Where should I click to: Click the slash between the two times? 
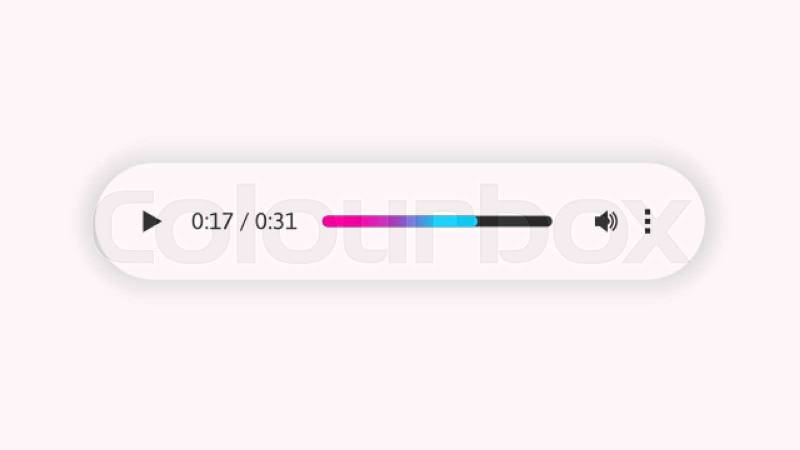point(244,222)
